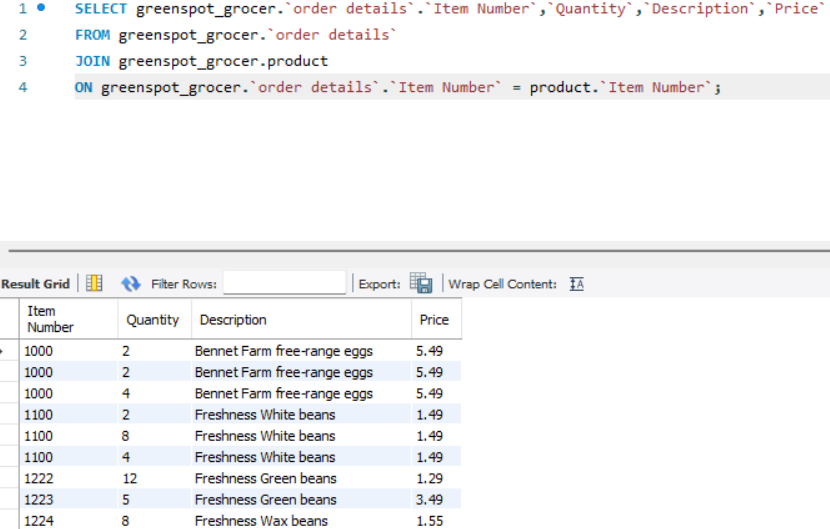
Task: Click the Quantity cell showing 12
Action: [x=154, y=478]
